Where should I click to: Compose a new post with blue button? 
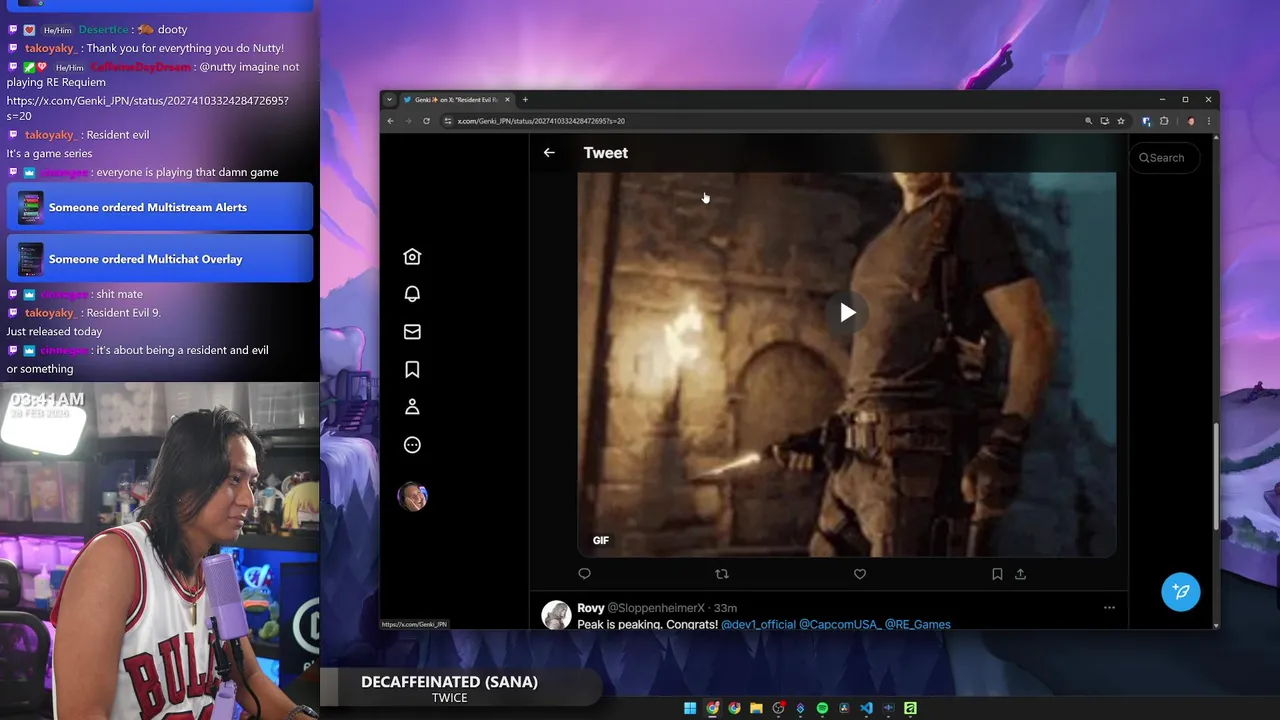(x=1181, y=591)
